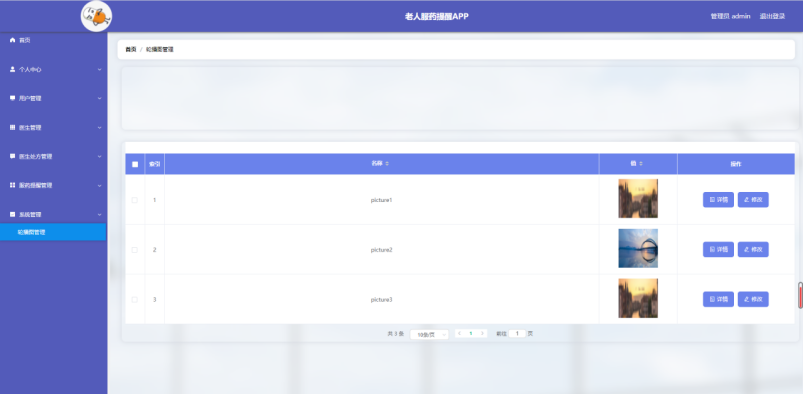The image size is (803, 394).
Task: Click the 服药提醒管理 sidebar icon
Action: [12, 185]
